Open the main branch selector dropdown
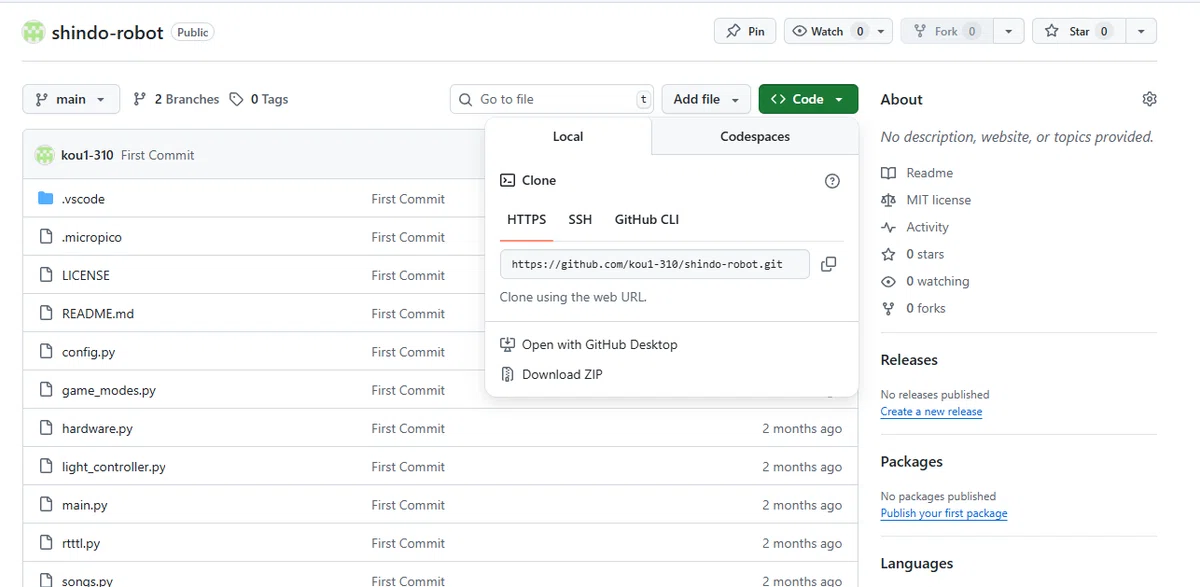1200x587 pixels. 71,99
